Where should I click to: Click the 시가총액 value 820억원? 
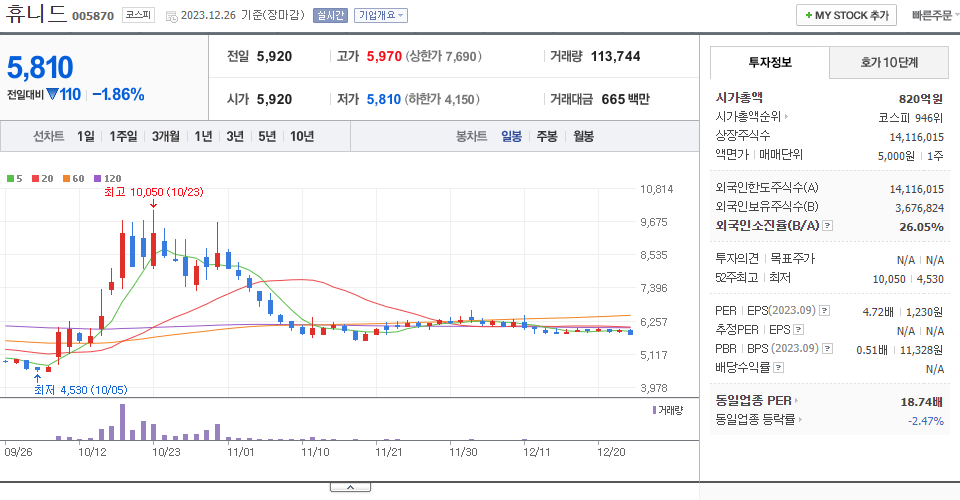coord(921,99)
